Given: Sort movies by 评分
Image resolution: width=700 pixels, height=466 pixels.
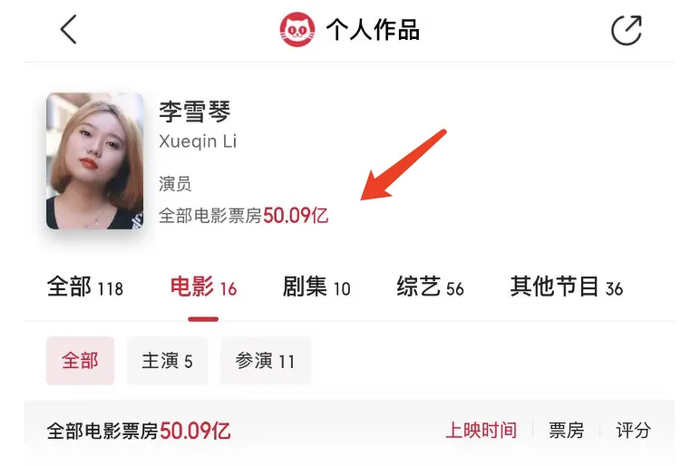Looking at the screenshot, I should pyautogui.click(x=633, y=430).
